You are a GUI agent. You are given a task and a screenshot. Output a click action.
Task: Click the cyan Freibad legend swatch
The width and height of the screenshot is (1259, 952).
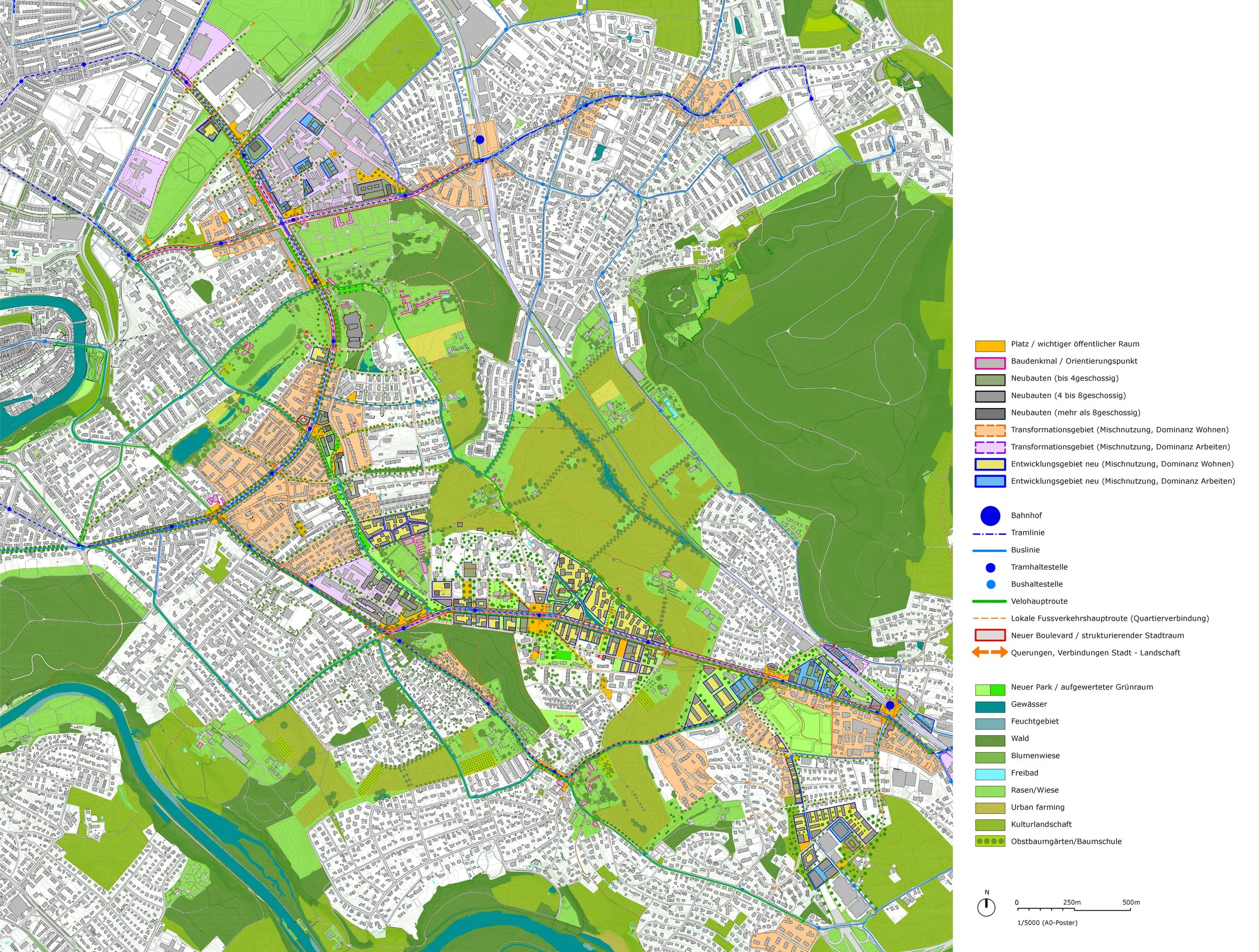tap(990, 773)
